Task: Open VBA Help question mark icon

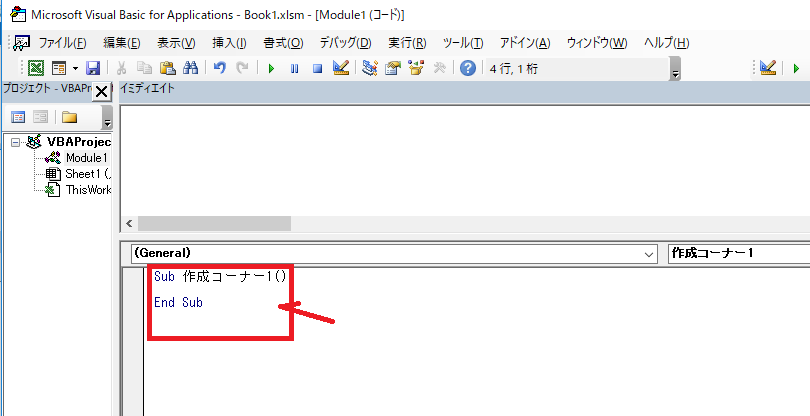Action: pyautogui.click(x=468, y=68)
